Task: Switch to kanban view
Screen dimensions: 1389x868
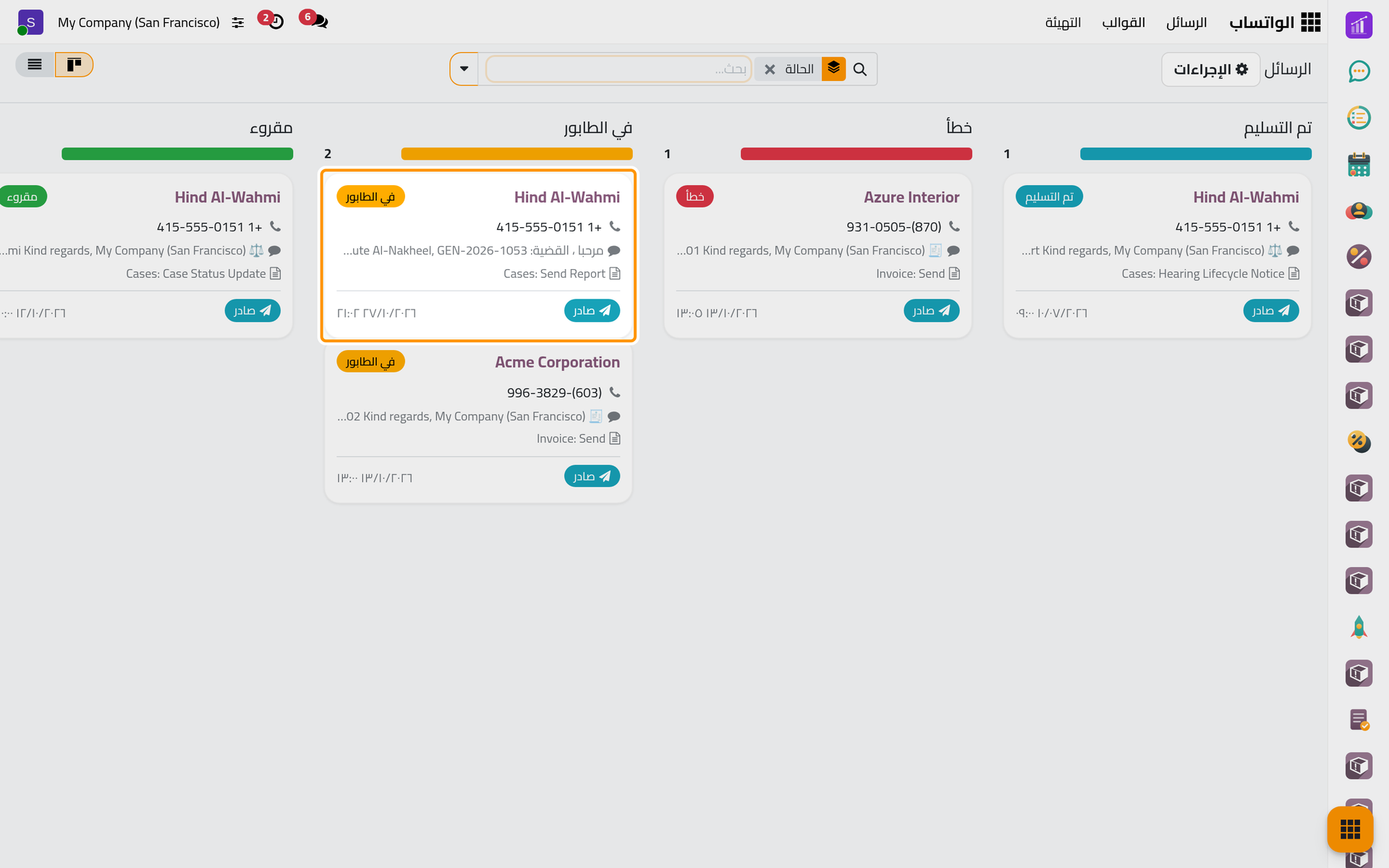Action: [74, 64]
